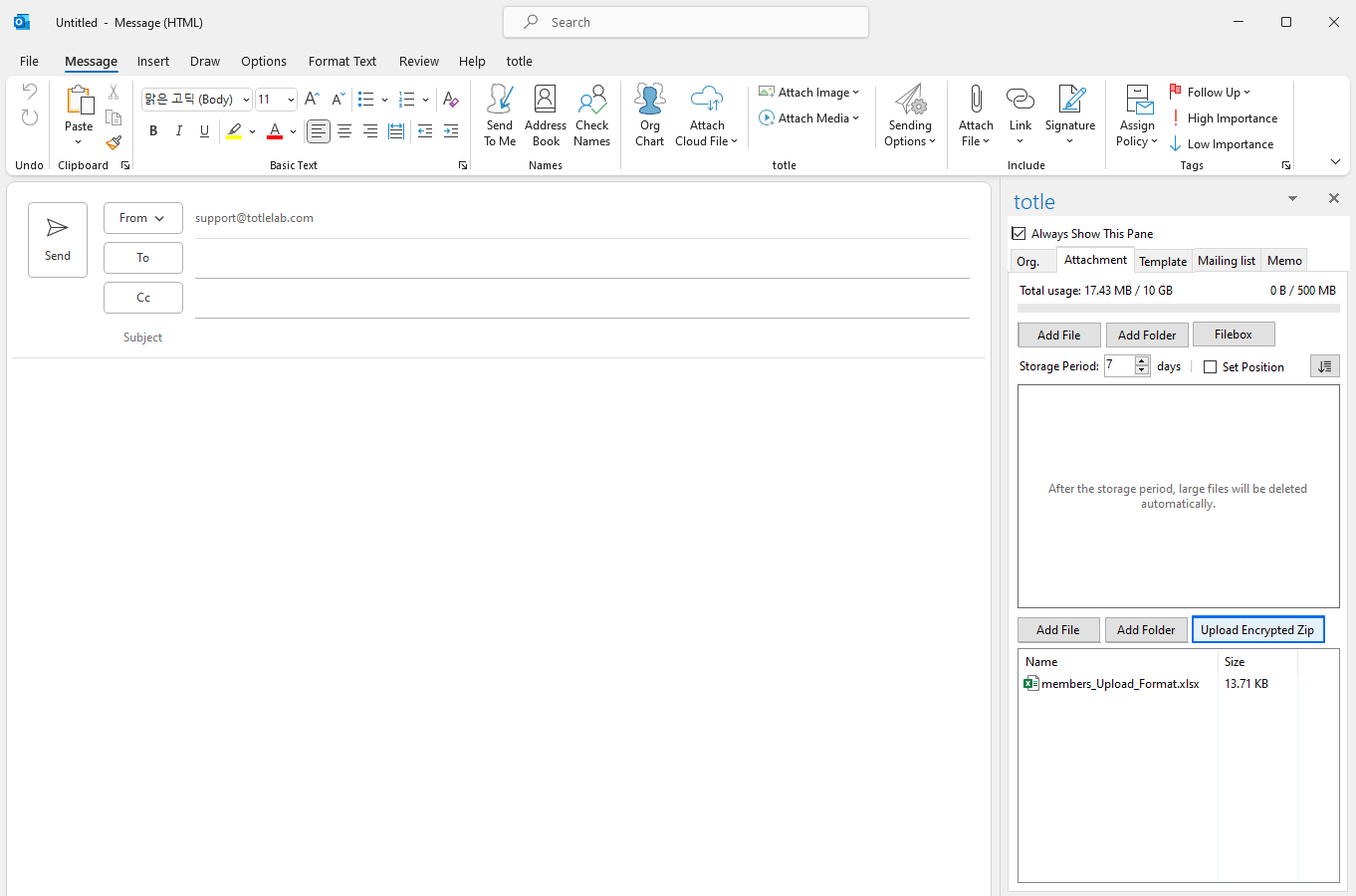Click the Filebox button
The image size is (1356, 896).
click(1233, 335)
